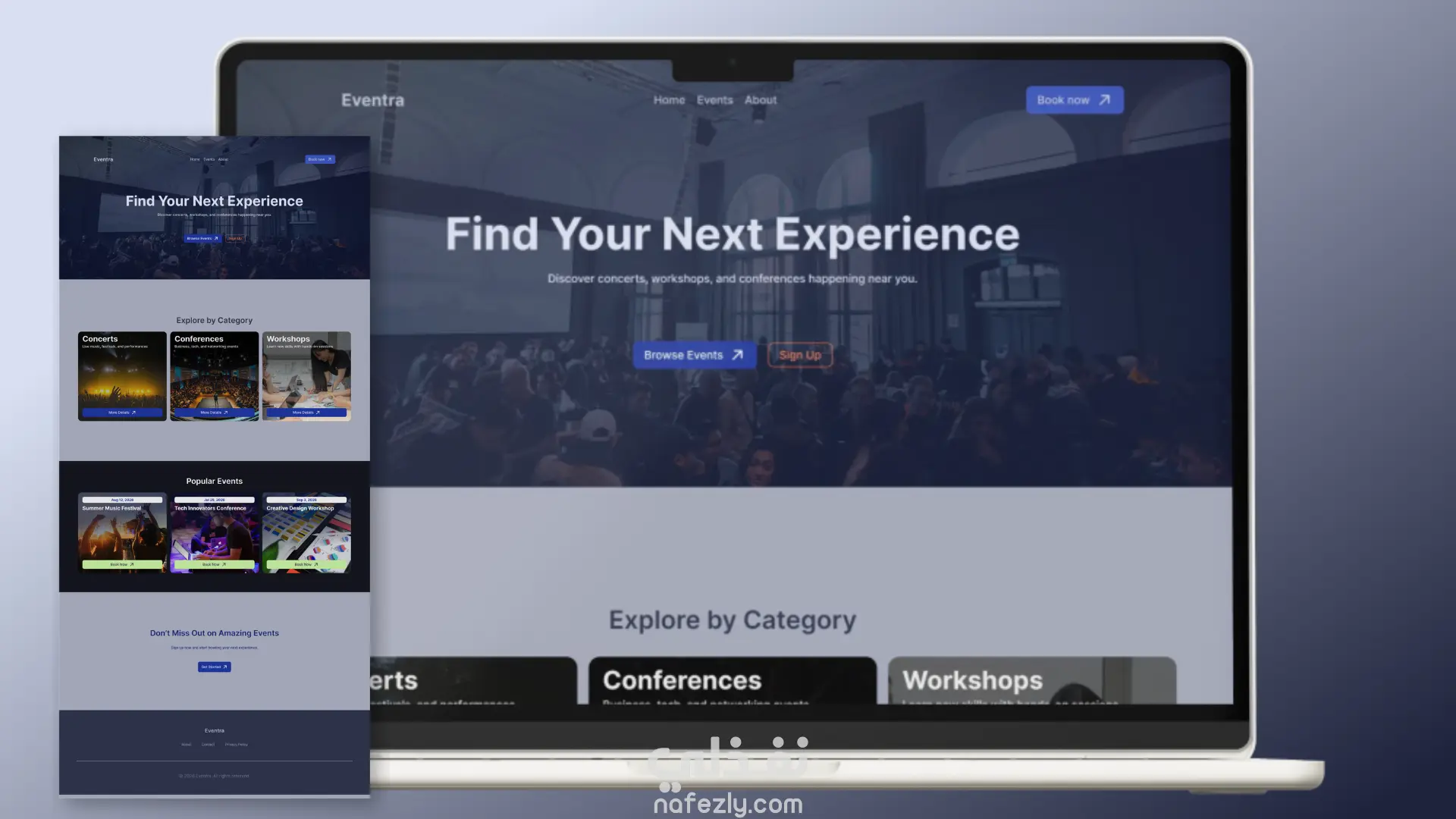Screen dimensions: 1456x819
Task: Click the Book now button on the laptop screen
Action: coord(1075,100)
